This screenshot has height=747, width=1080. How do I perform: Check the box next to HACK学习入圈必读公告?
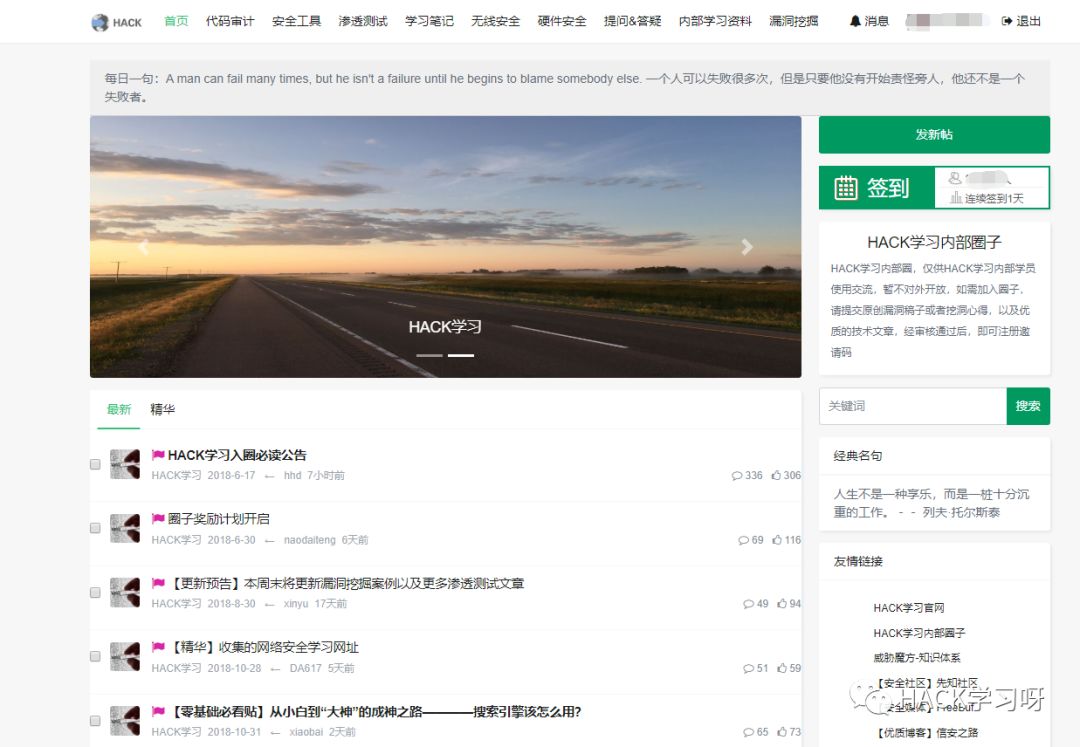click(x=95, y=463)
